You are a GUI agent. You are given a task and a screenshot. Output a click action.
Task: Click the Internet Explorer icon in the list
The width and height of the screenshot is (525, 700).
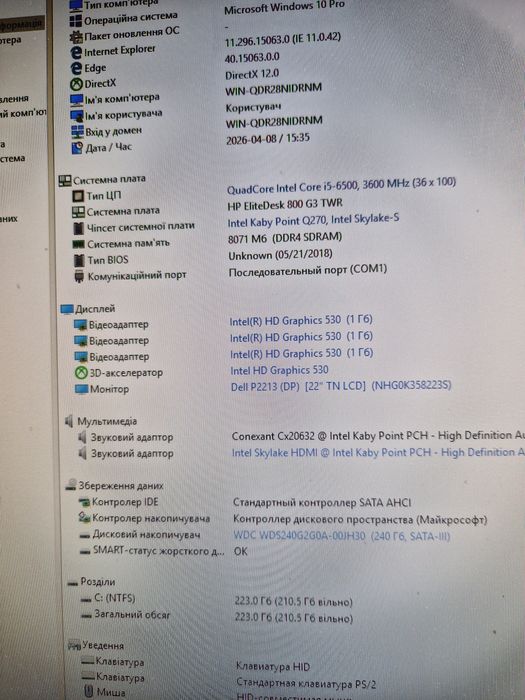pos(77,53)
